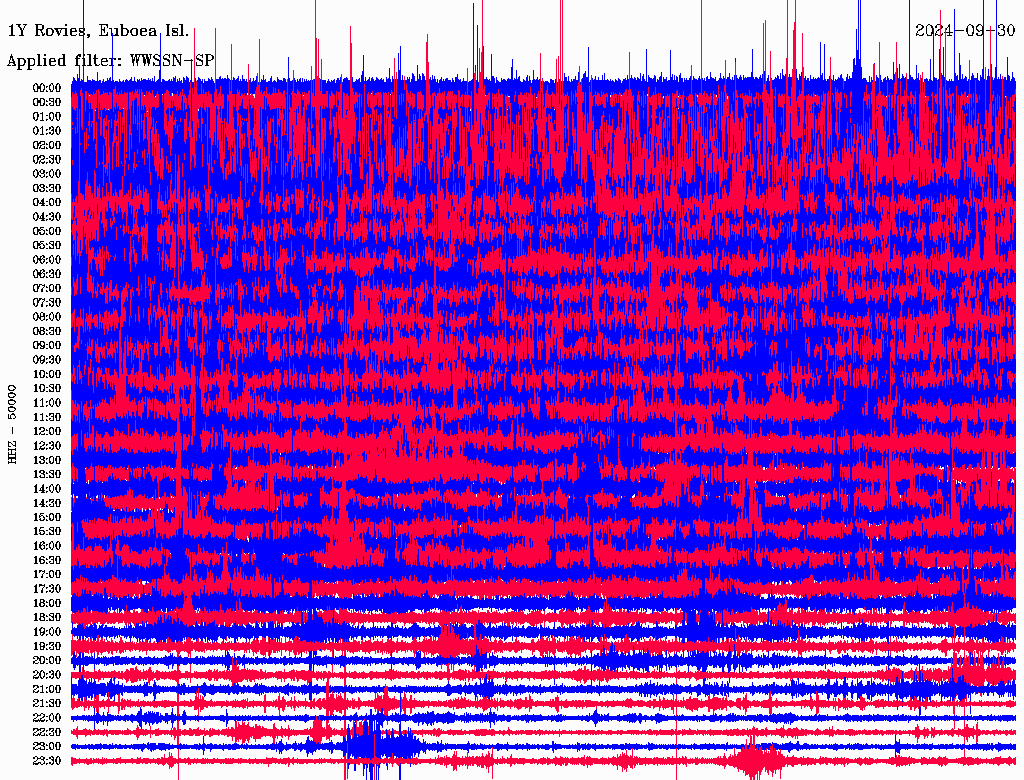Select the 03:00 row time marker
The image size is (1024, 780).
48,174
